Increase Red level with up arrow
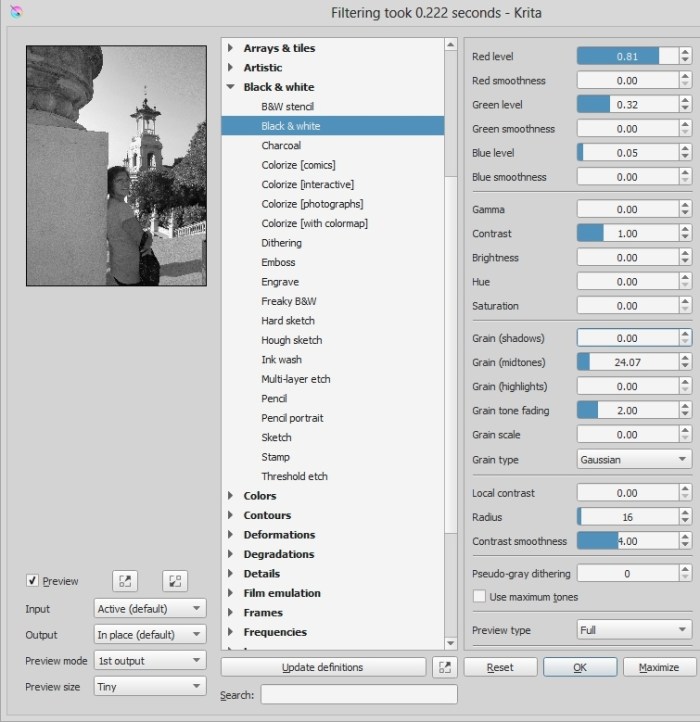Viewport: 700px width, 722px height. pos(685,52)
